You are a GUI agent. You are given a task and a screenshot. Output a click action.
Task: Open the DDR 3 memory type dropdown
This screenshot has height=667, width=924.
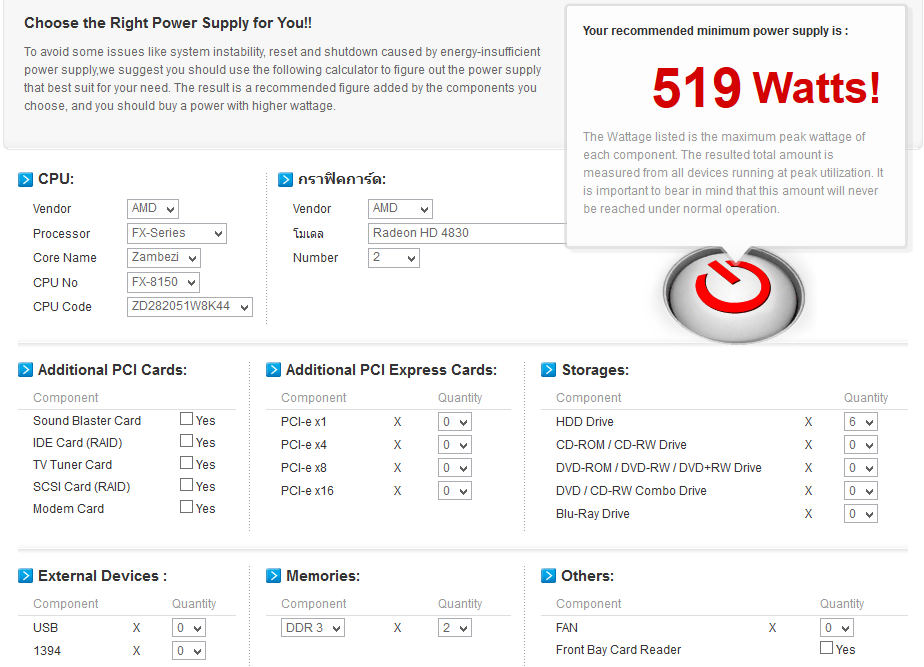(x=312, y=628)
